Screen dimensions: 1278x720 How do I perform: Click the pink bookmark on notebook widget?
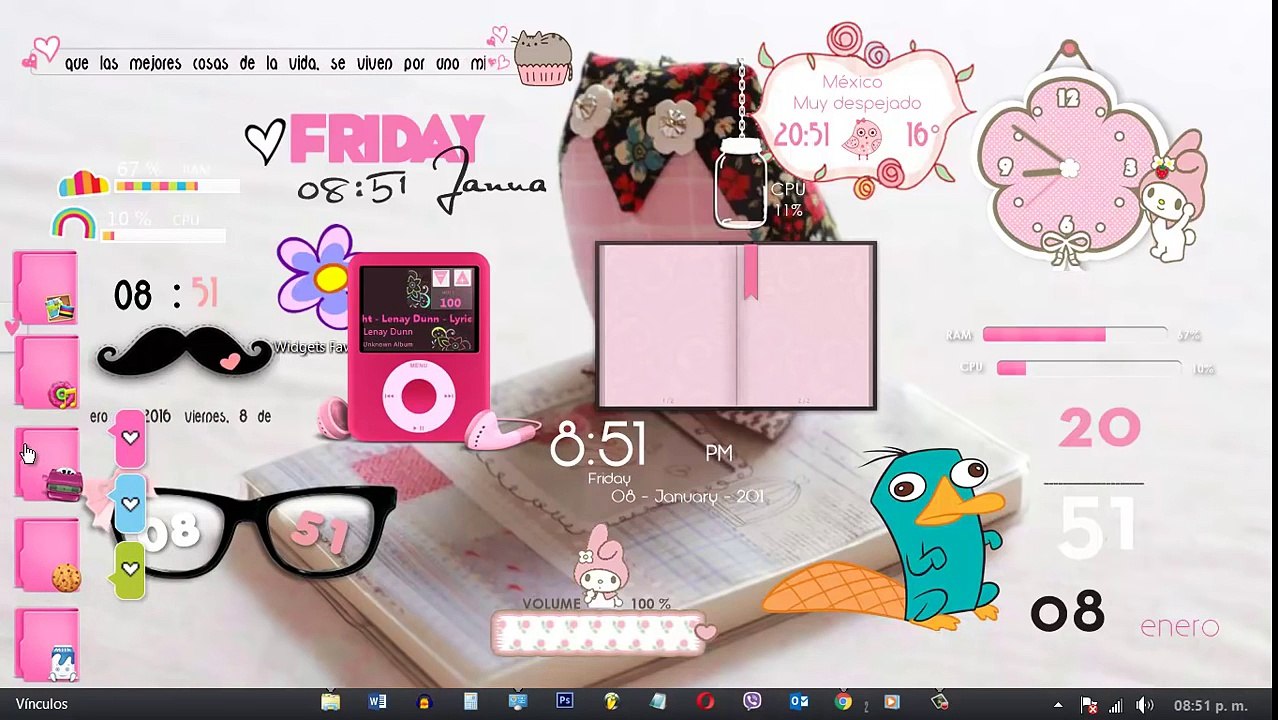750,272
